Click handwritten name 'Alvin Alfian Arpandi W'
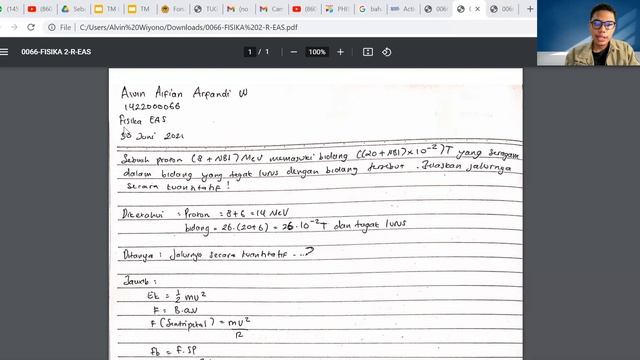The height and width of the screenshot is (360, 640). point(184,93)
